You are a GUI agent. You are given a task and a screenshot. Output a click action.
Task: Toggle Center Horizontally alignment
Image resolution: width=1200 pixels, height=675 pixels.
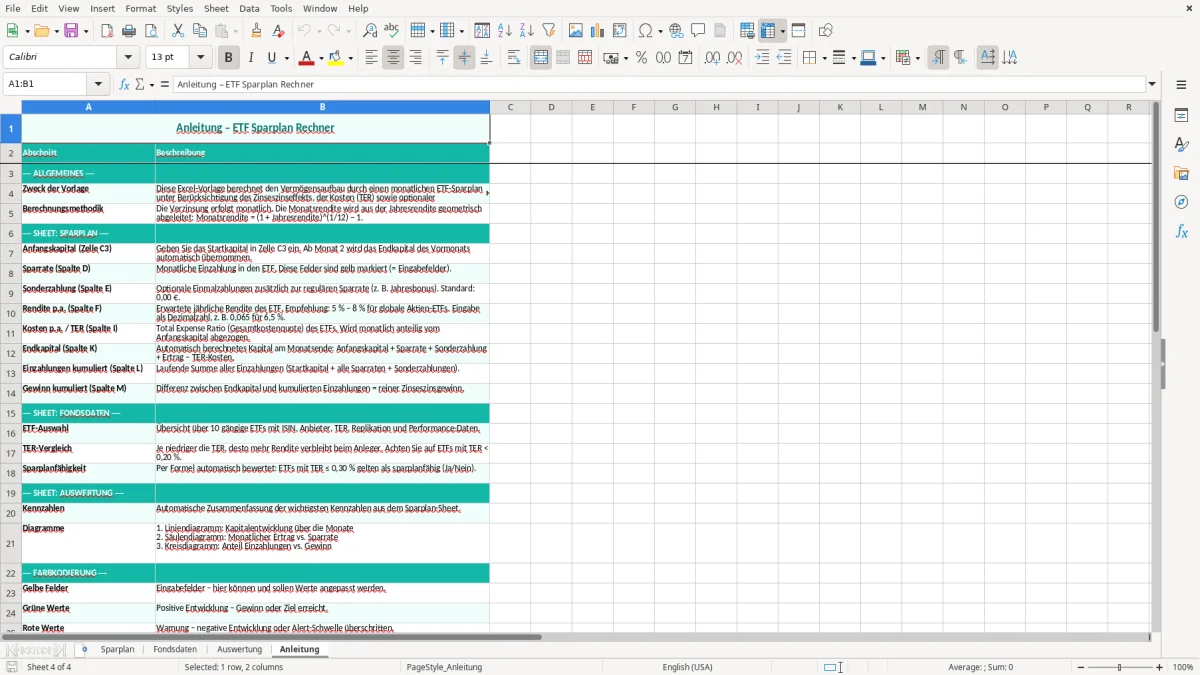[393, 58]
